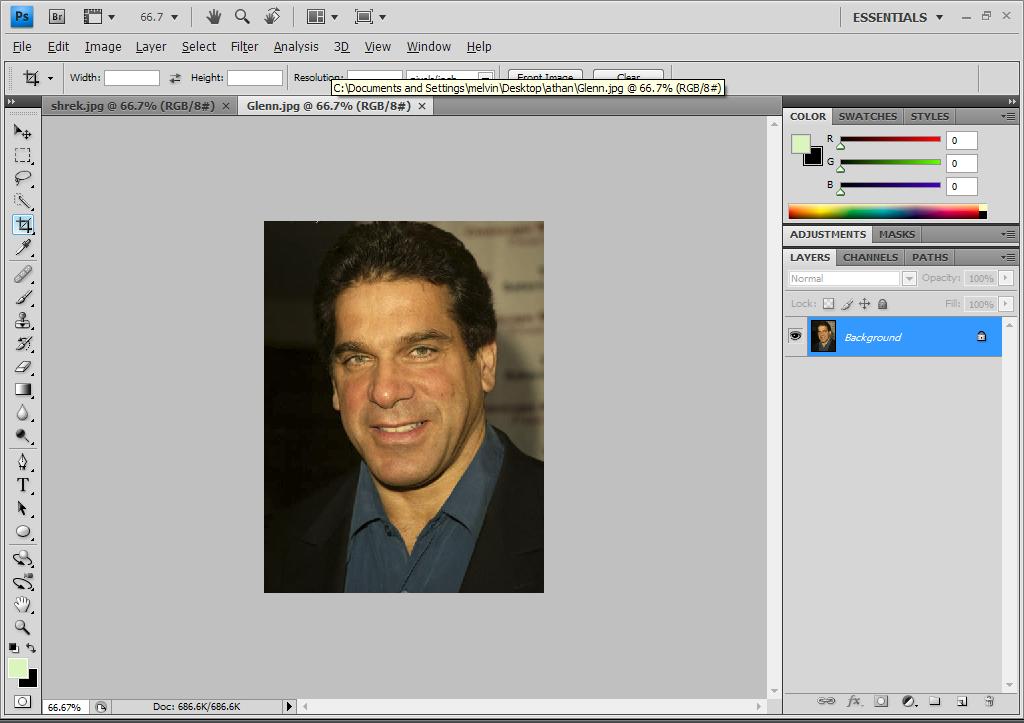Select the Healing Brush tool
This screenshot has width=1024, height=723.
tap(23, 274)
